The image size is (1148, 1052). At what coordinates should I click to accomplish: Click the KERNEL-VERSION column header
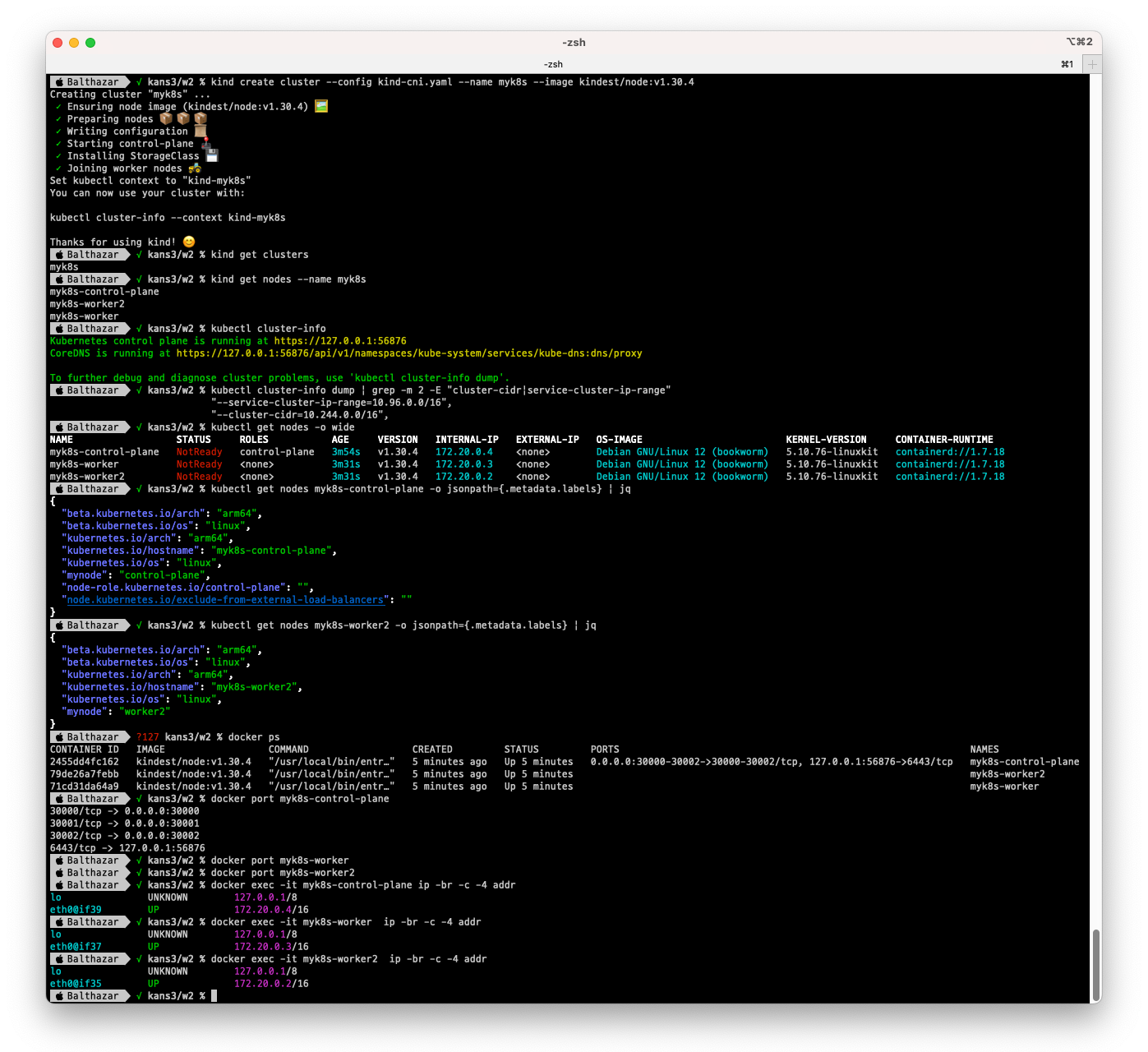click(826, 440)
